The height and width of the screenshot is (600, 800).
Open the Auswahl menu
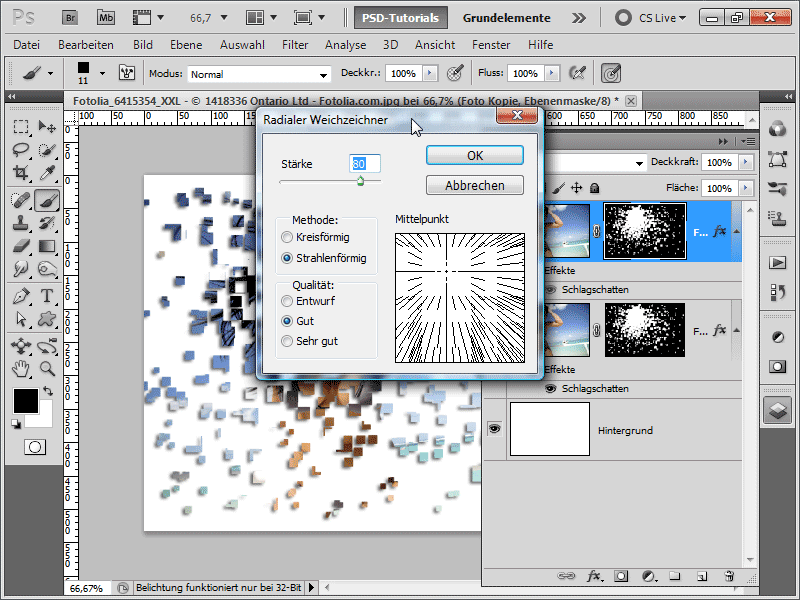pyautogui.click(x=242, y=45)
